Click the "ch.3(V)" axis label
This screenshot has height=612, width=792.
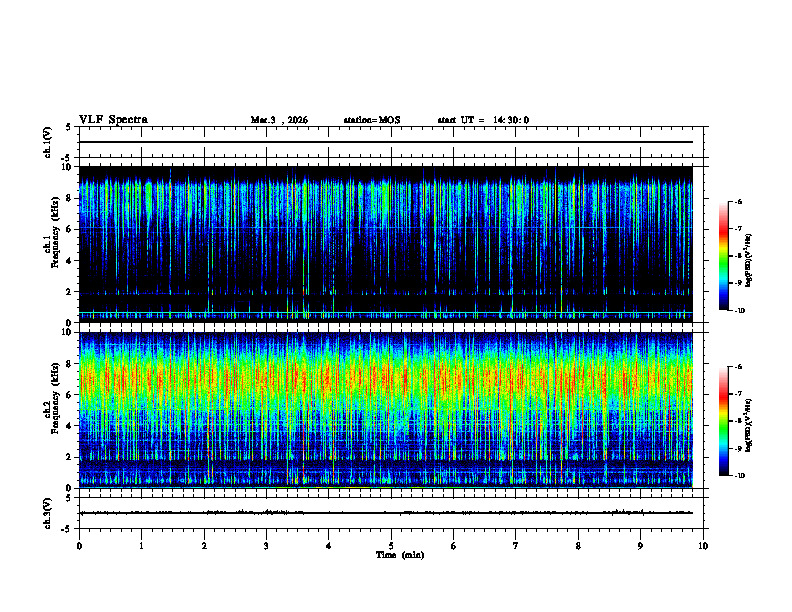pos(48,513)
